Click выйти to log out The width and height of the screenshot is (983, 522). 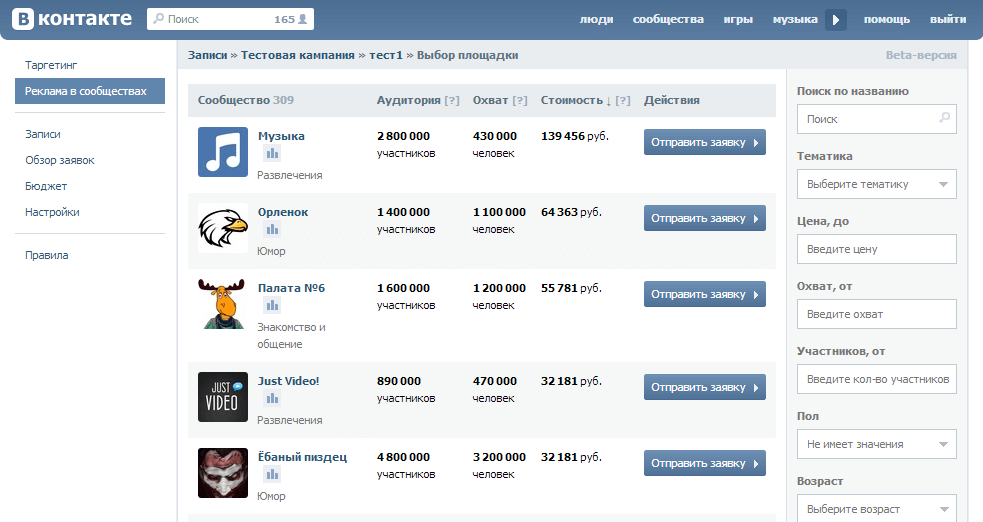click(x=948, y=19)
